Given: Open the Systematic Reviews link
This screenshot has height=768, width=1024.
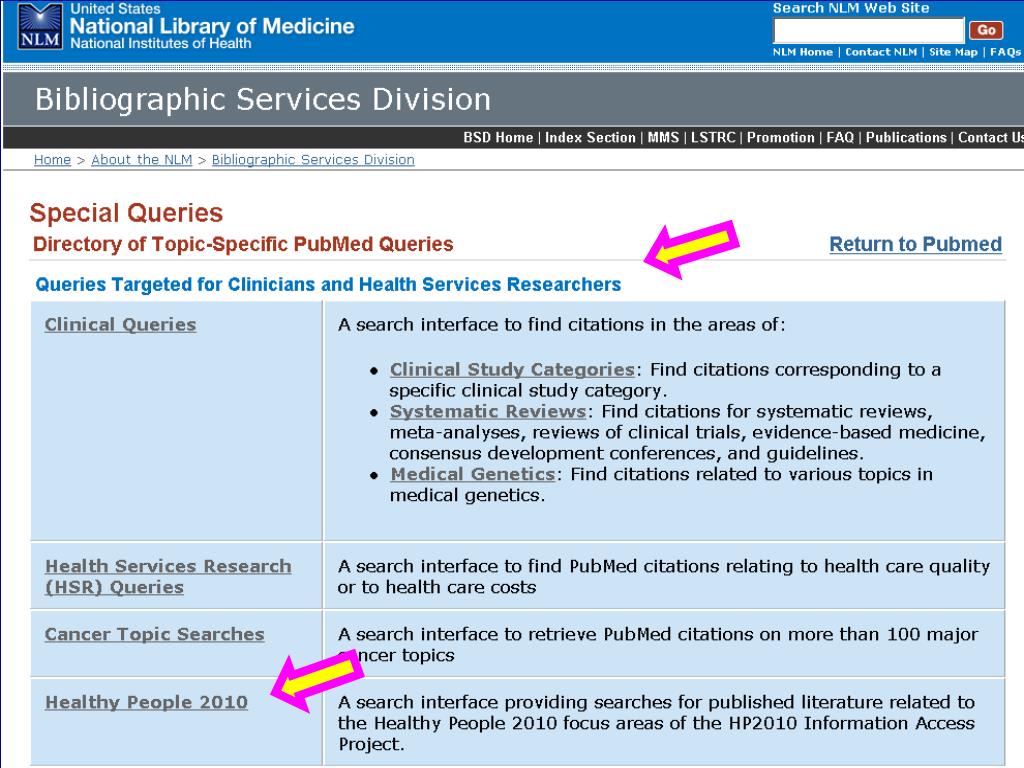Looking at the screenshot, I should pos(488,411).
